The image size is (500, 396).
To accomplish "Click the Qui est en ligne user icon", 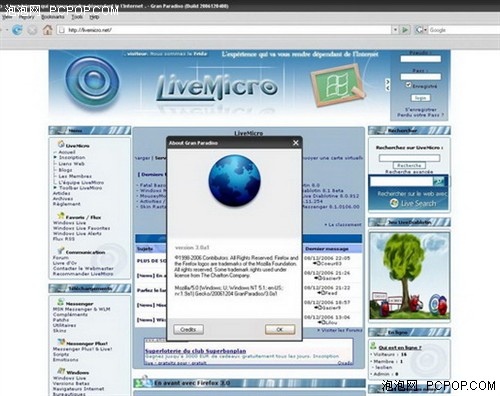I will (373, 346).
